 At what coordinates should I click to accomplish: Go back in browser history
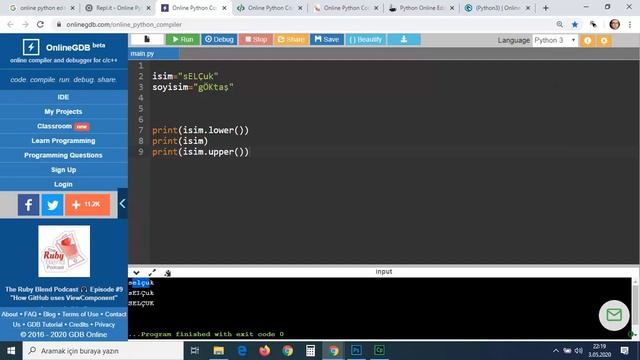click(10, 24)
